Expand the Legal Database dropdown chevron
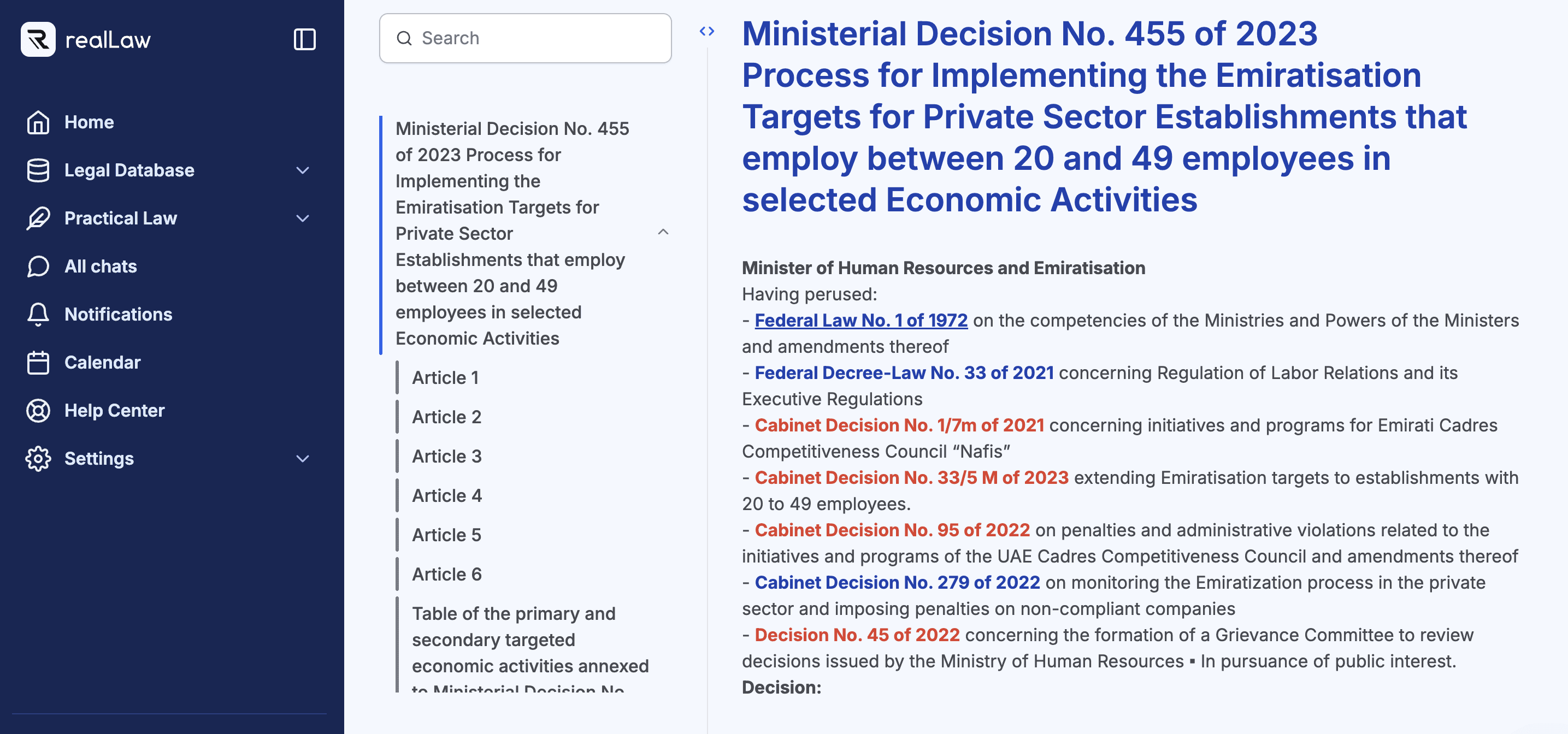Screen dimensions: 1568x734 [303, 170]
